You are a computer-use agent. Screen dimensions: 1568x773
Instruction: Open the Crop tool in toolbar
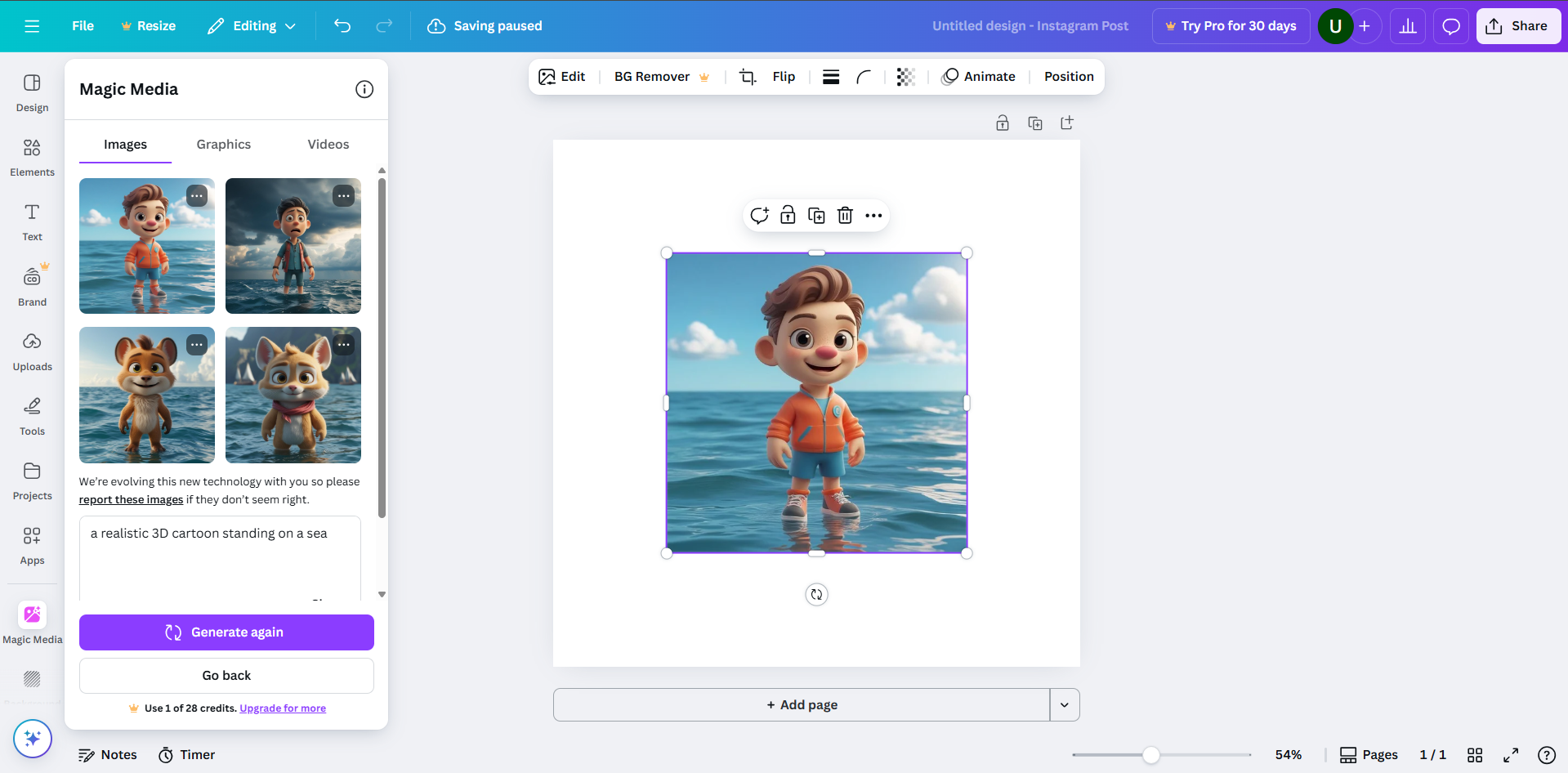click(746, 76)
